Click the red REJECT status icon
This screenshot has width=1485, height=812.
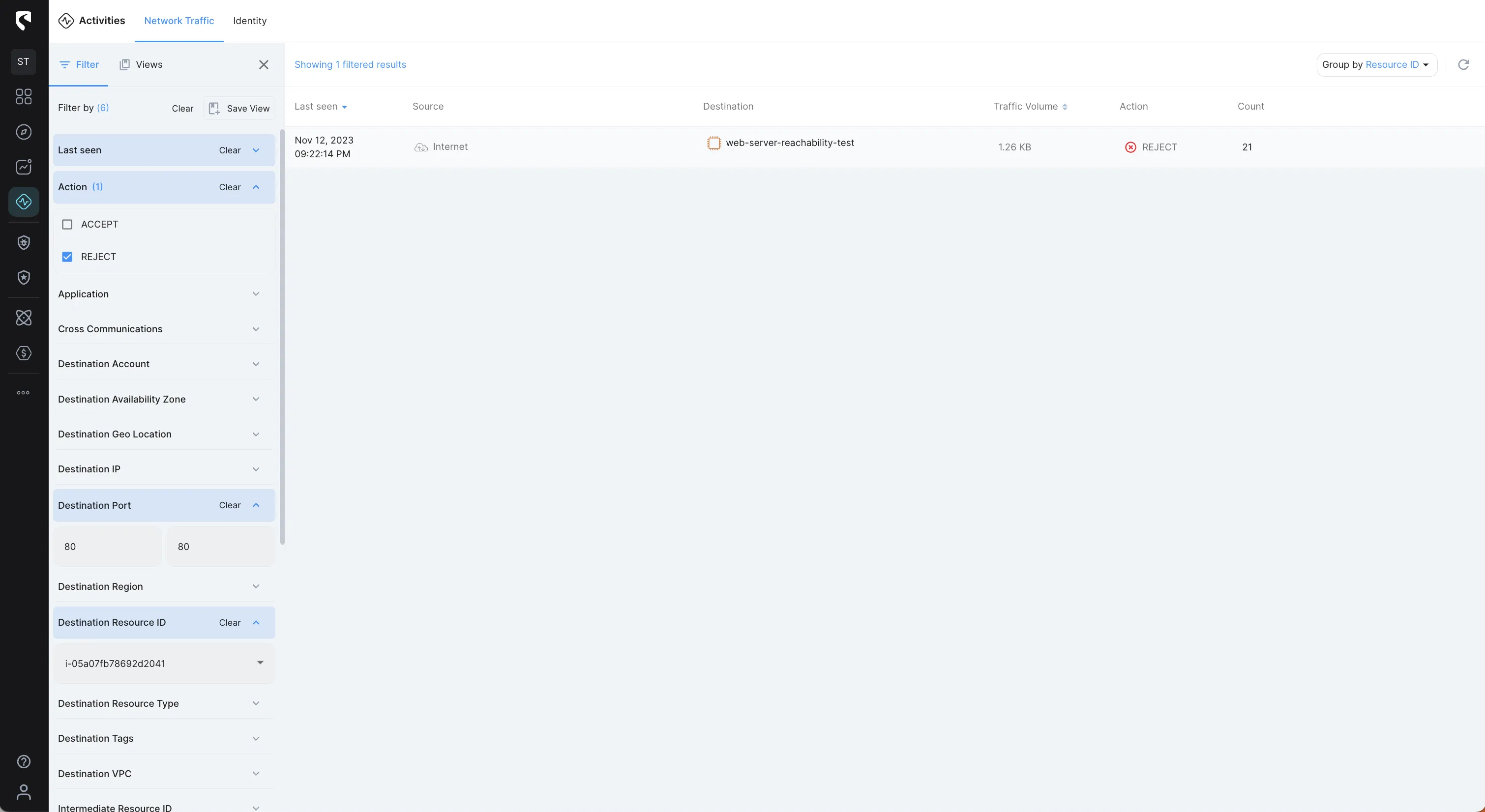click(1130, 147)
